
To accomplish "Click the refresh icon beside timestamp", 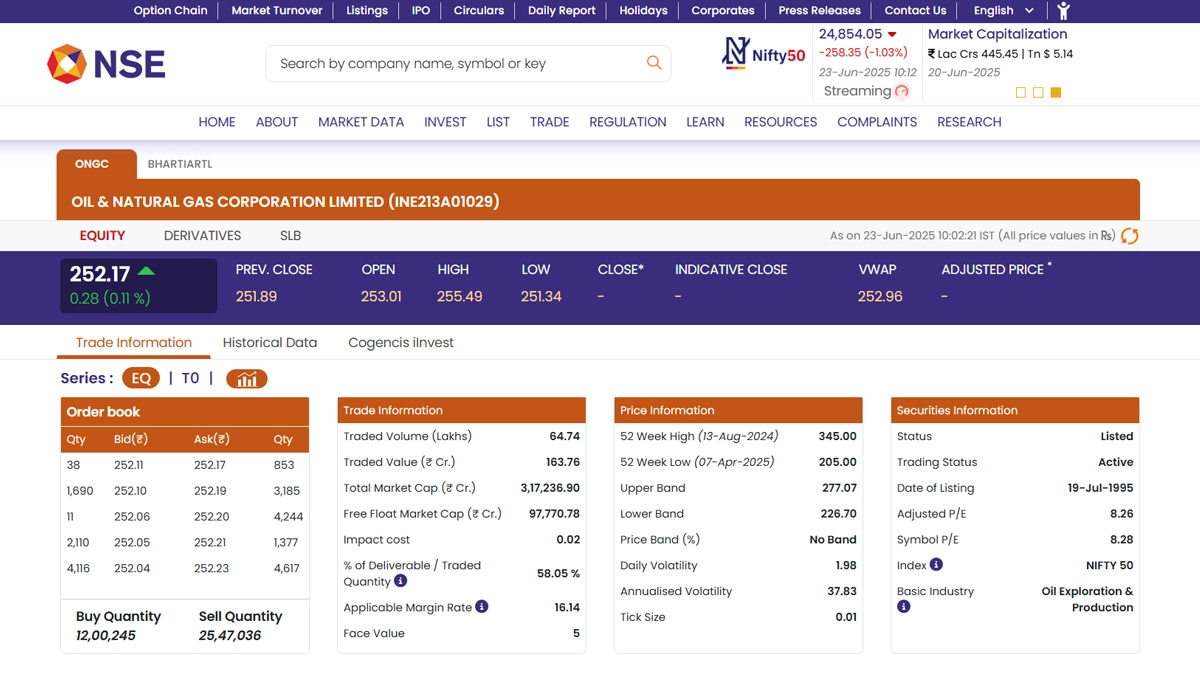I will [x=1130, y=236].
